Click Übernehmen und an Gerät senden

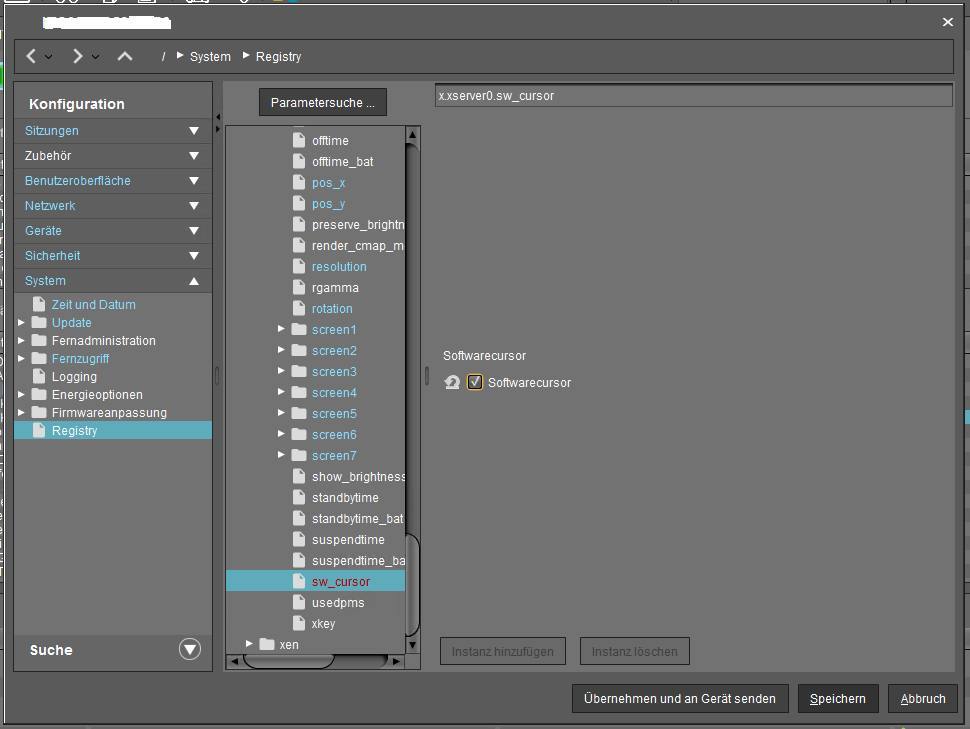coord(680,699)
